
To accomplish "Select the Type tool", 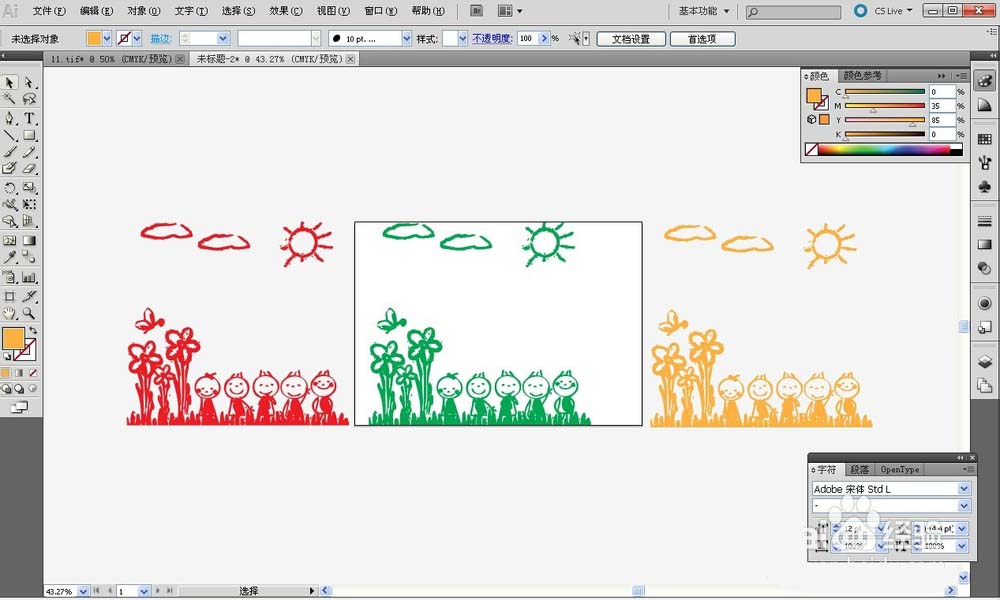I will [x=30, y=118].
